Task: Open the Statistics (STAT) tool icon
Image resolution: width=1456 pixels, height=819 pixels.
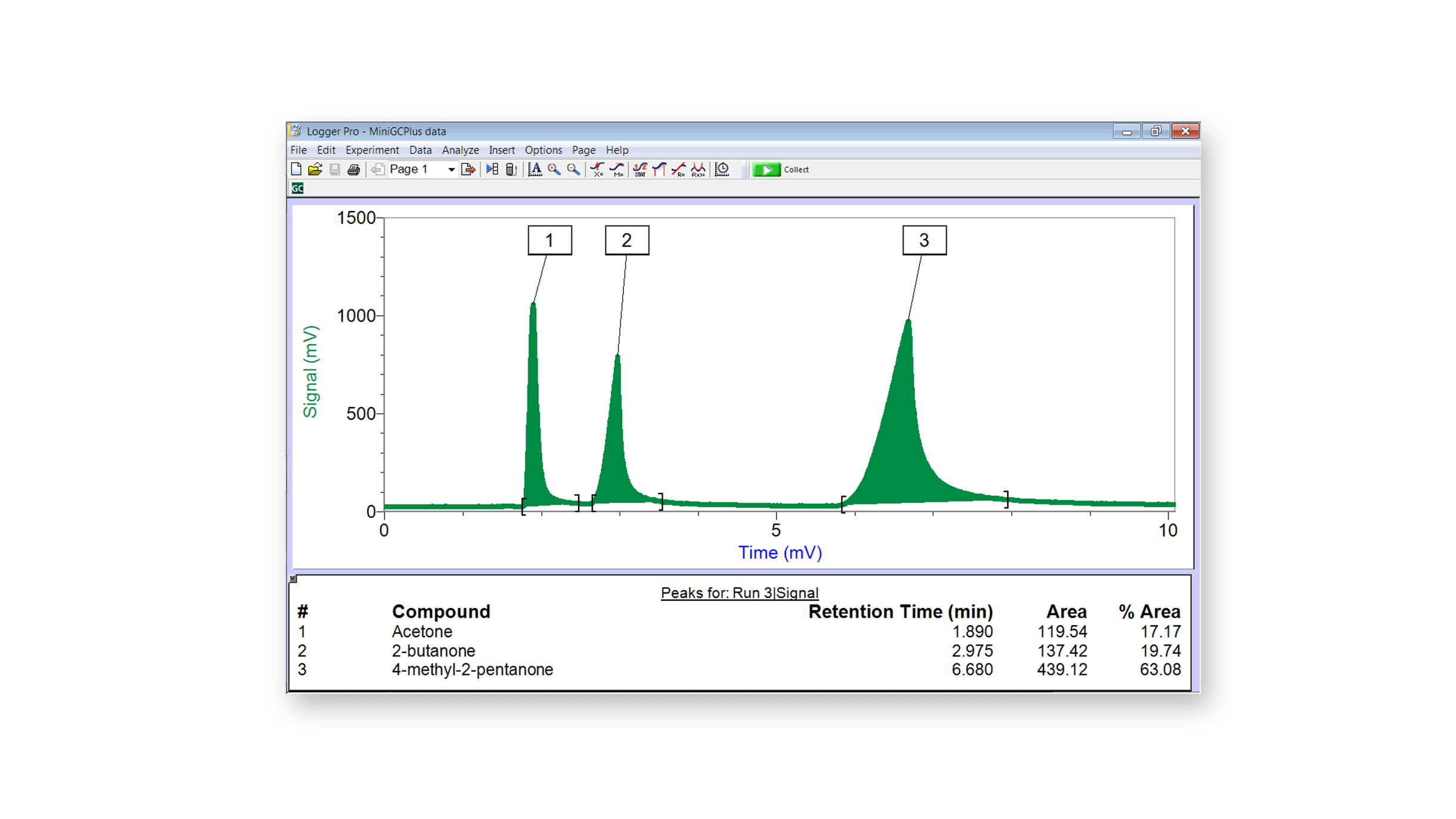Action: 639,170
